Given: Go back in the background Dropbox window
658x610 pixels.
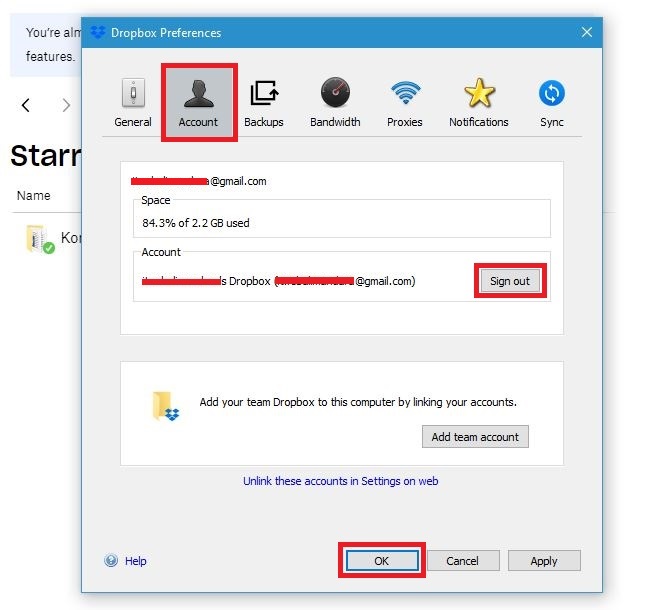Looking at the screenshot, I should click(x=26, y=105).
